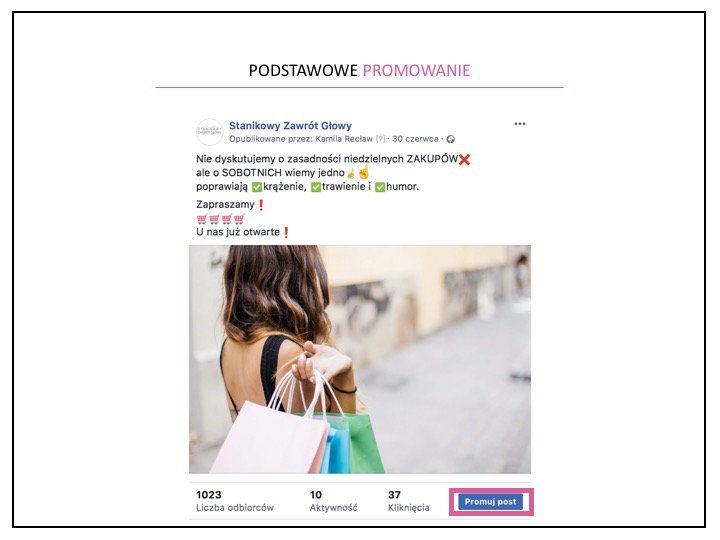Image resolution: width=720 pixels, height=540 pixels.
Task: Open the Stanikowy Zawrót Głowy page link
Action: [290, 125]
